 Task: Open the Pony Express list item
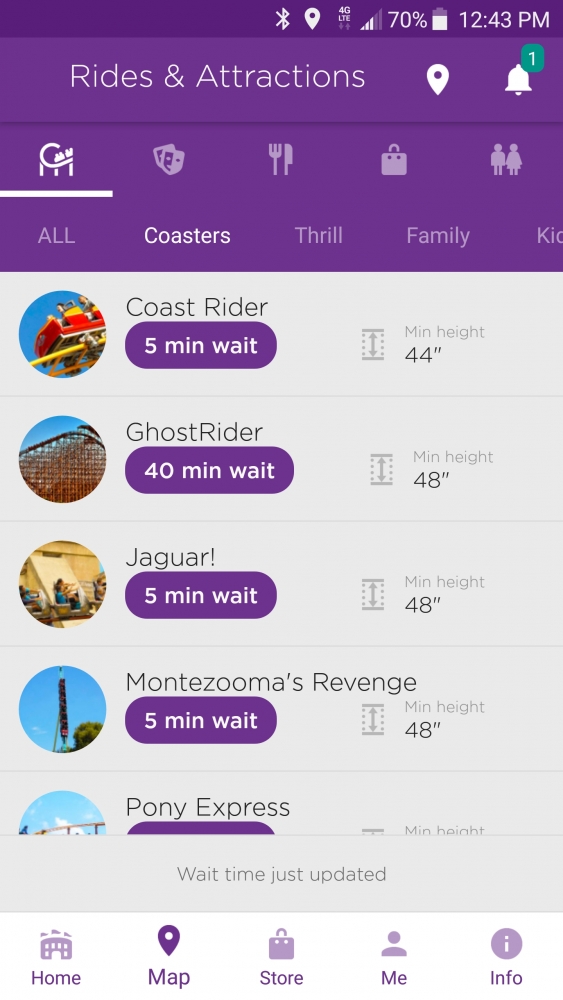coord(281,804)
